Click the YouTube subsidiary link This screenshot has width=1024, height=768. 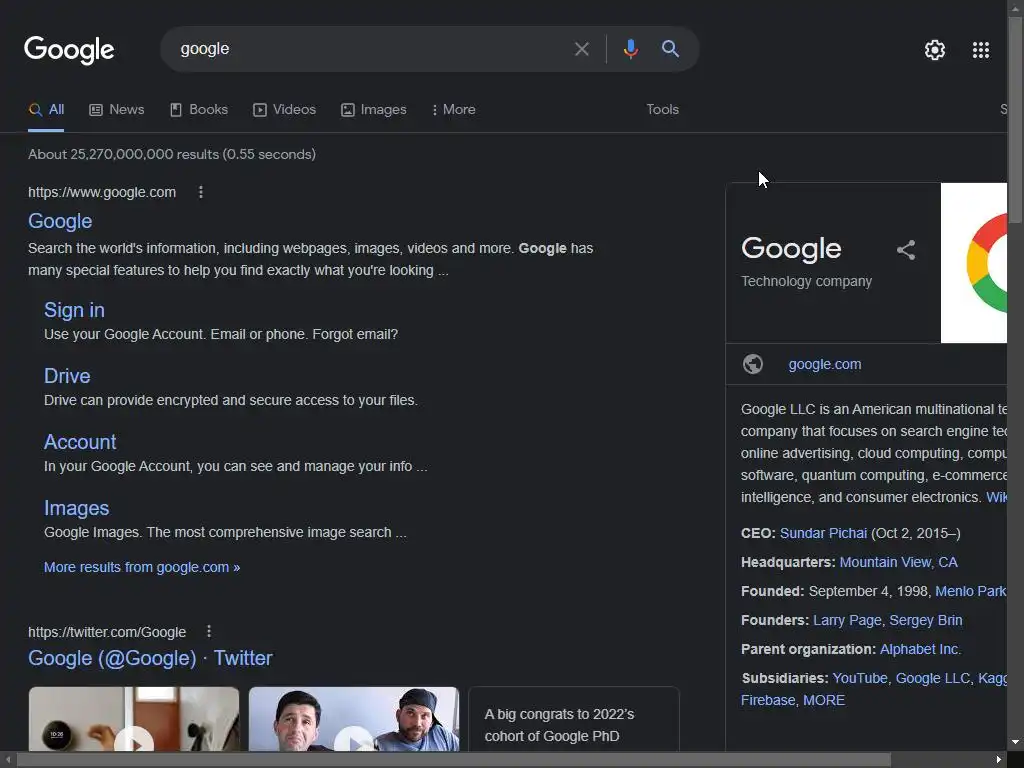tap(859, 678)
